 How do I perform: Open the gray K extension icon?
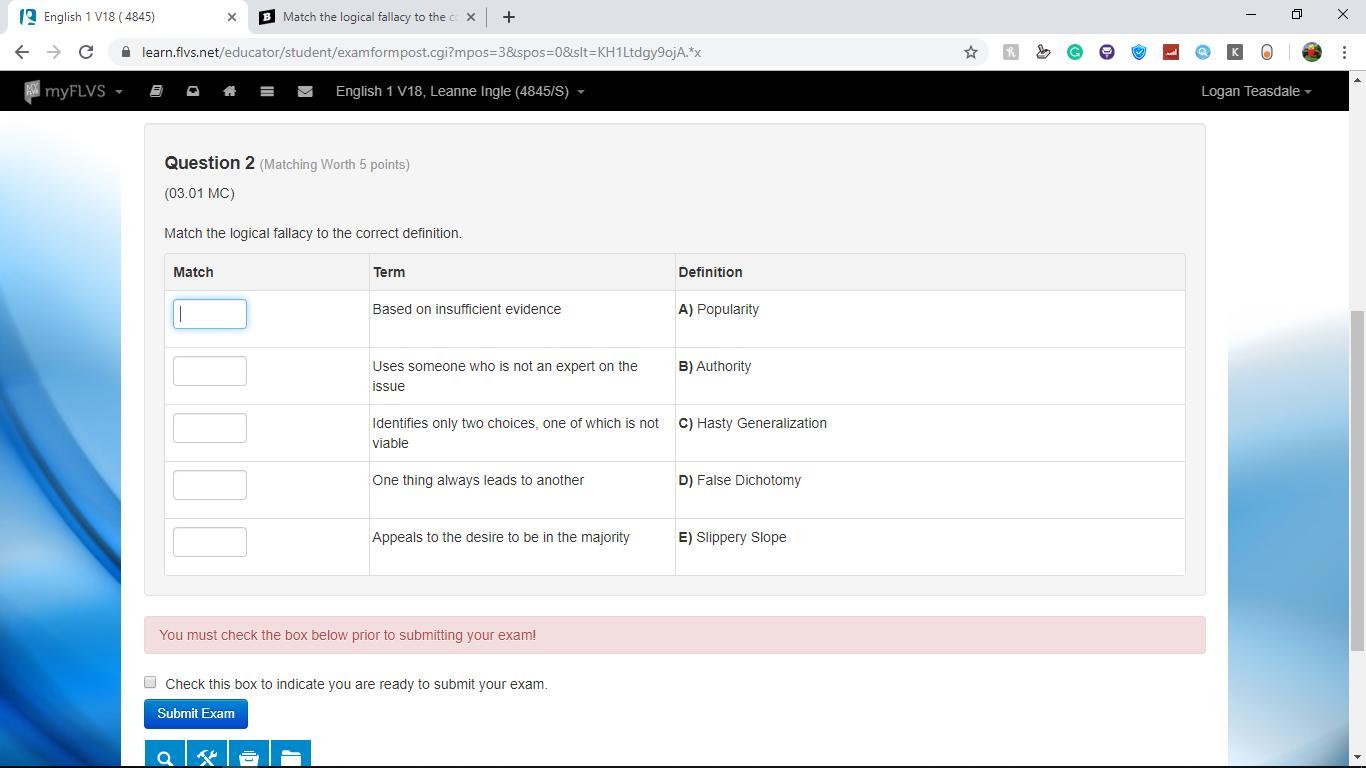pos(1235,52)
